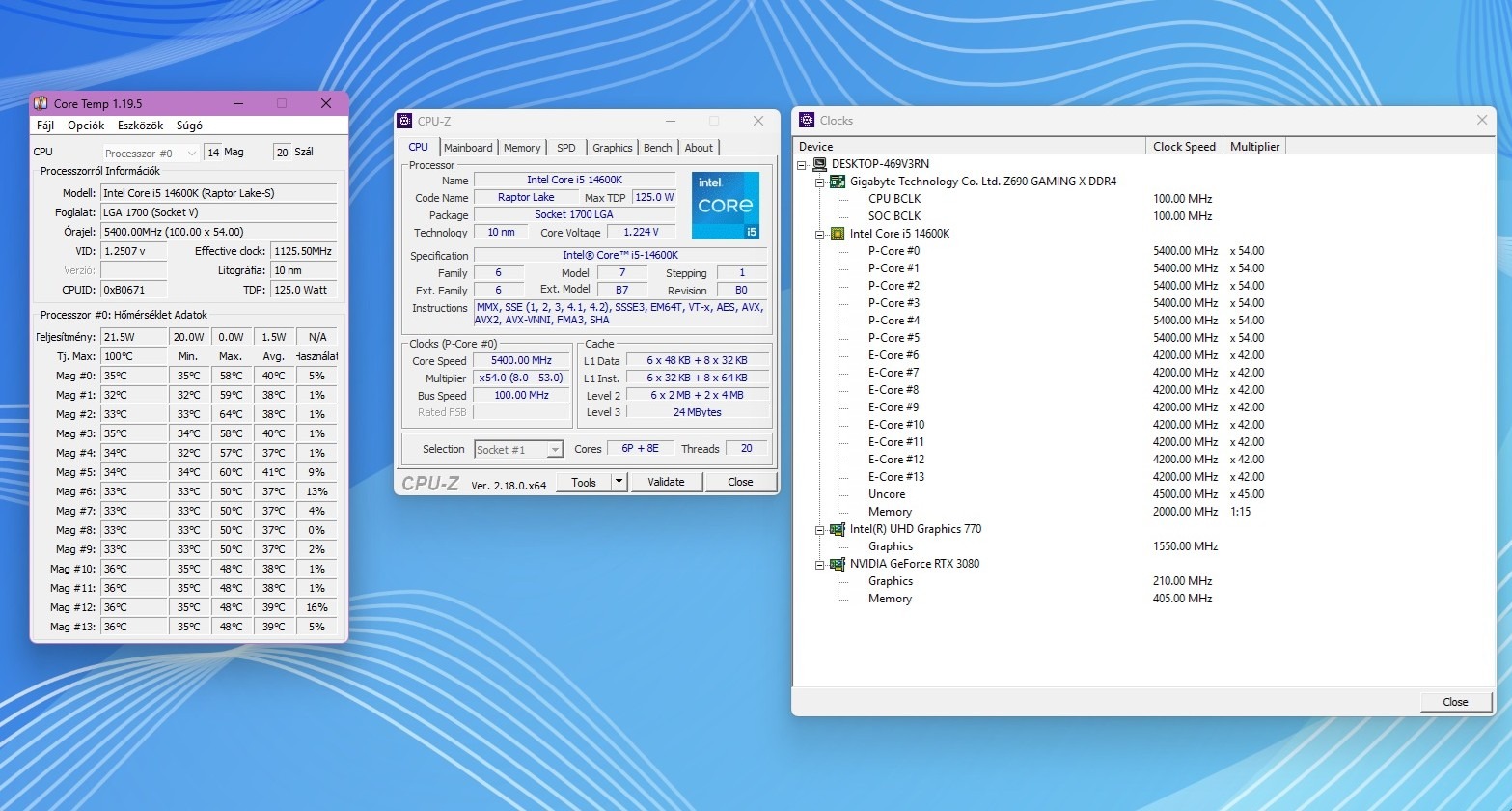Viewport: 1512px width, 811px height.
Task: Open the Tools dropdown arrow in CPU-Z
Action: point(619,482)
